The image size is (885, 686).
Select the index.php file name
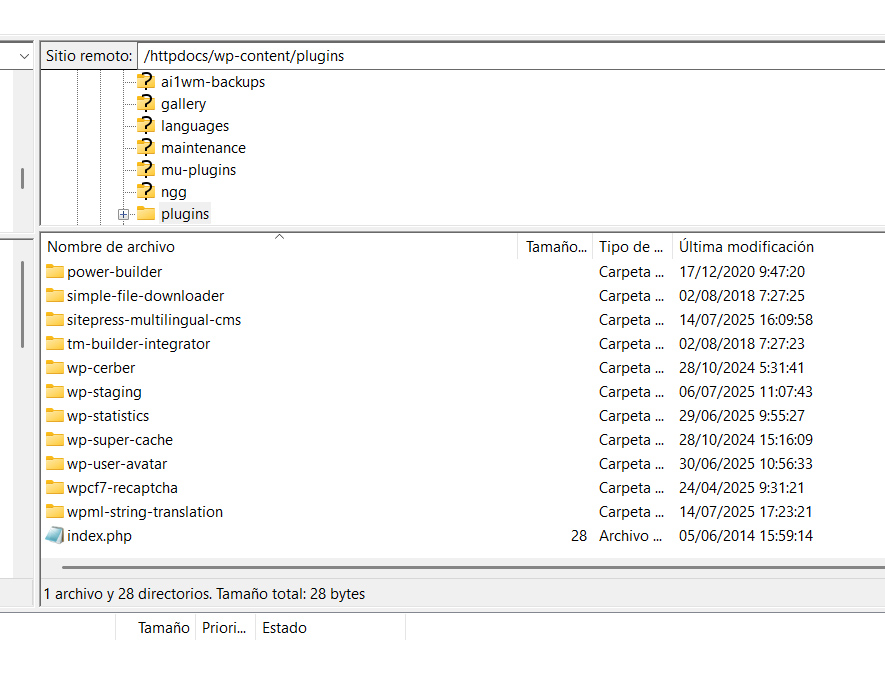[x=99, y=535]
